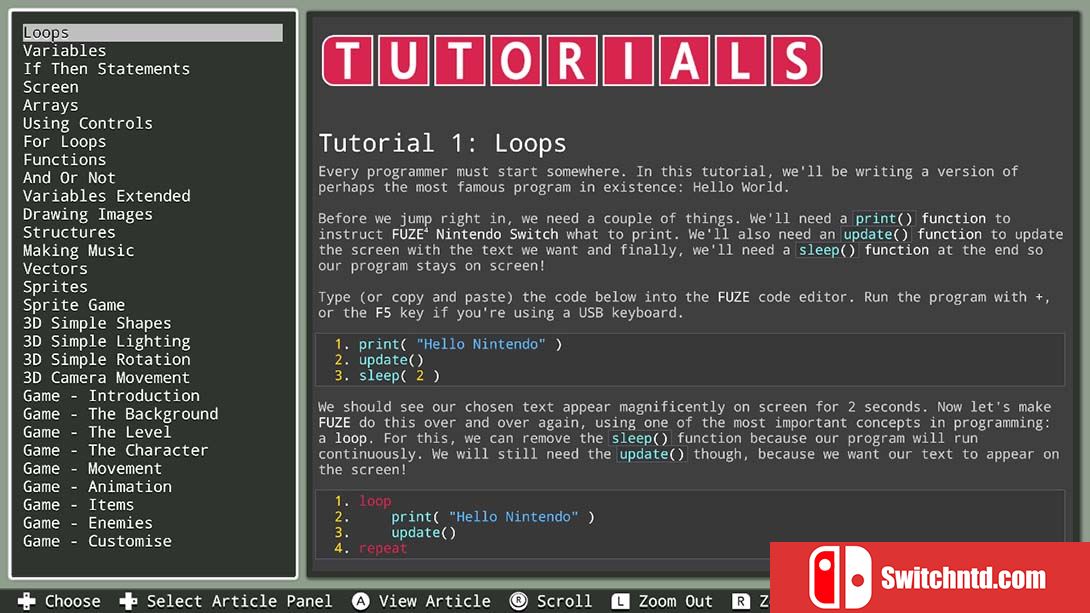The height and width of the screenshot is (613, 1090).
Task: Click the R-stick Scroll icon
Action: [x=518, y=601]
